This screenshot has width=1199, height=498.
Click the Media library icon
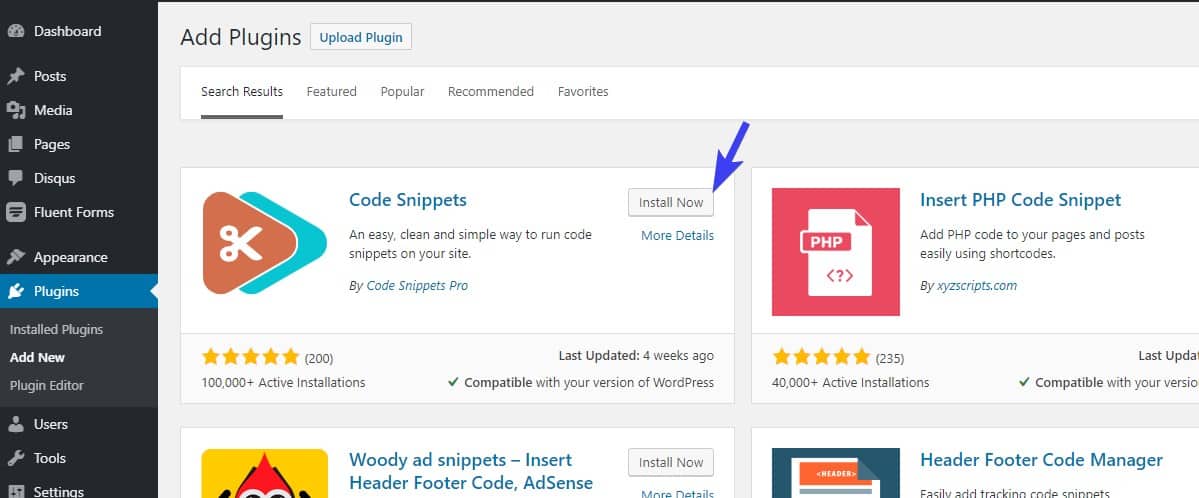pyautogui.click(x=15, y=110)
